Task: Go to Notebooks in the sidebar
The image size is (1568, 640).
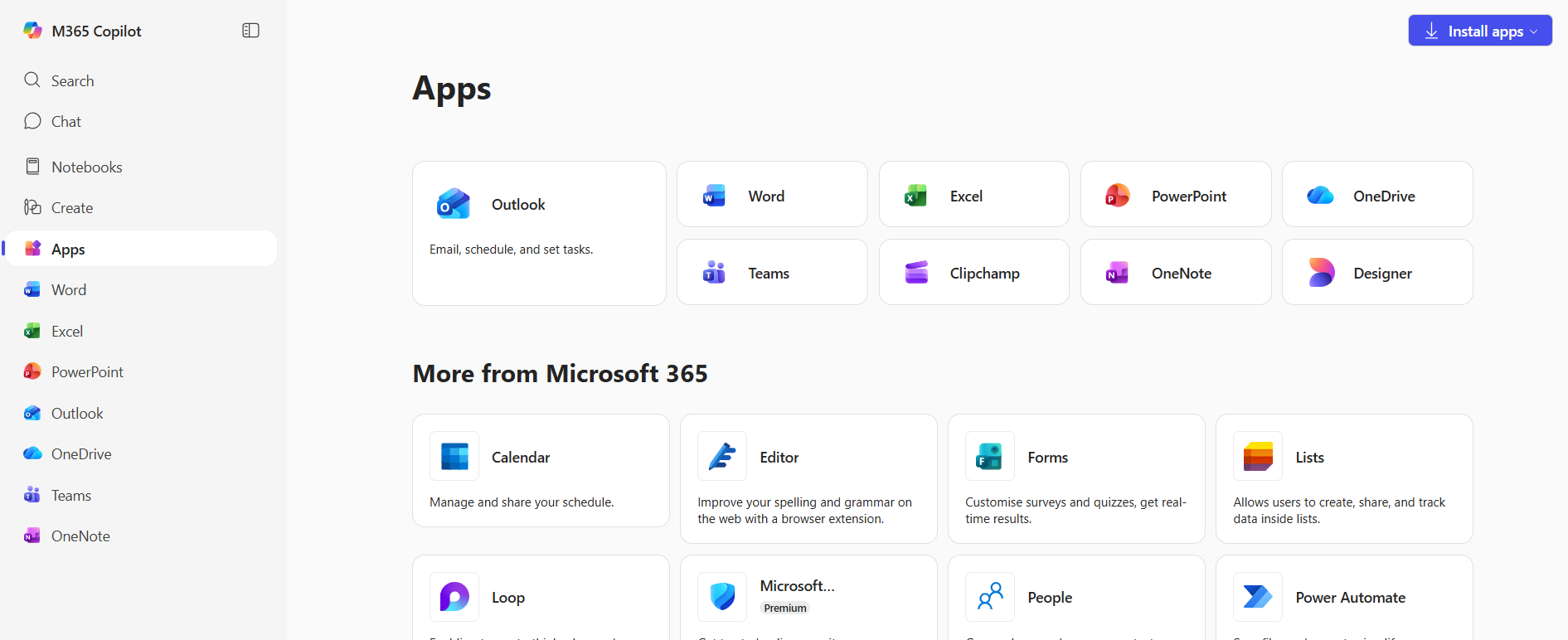Action: (141, 167)
